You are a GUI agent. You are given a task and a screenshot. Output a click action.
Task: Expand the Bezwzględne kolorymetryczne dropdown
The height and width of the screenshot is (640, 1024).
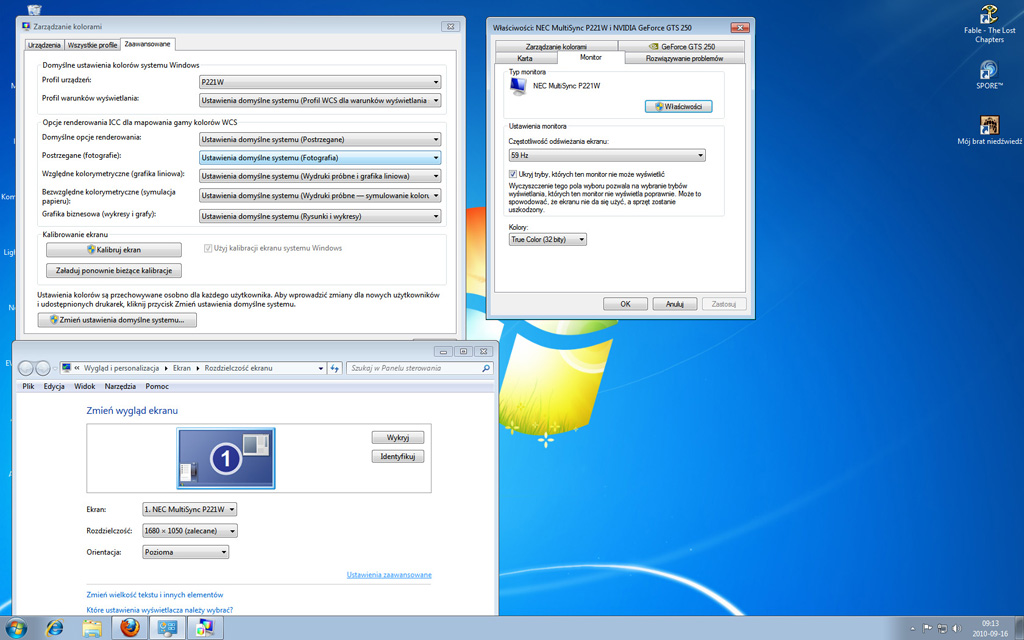320,196
